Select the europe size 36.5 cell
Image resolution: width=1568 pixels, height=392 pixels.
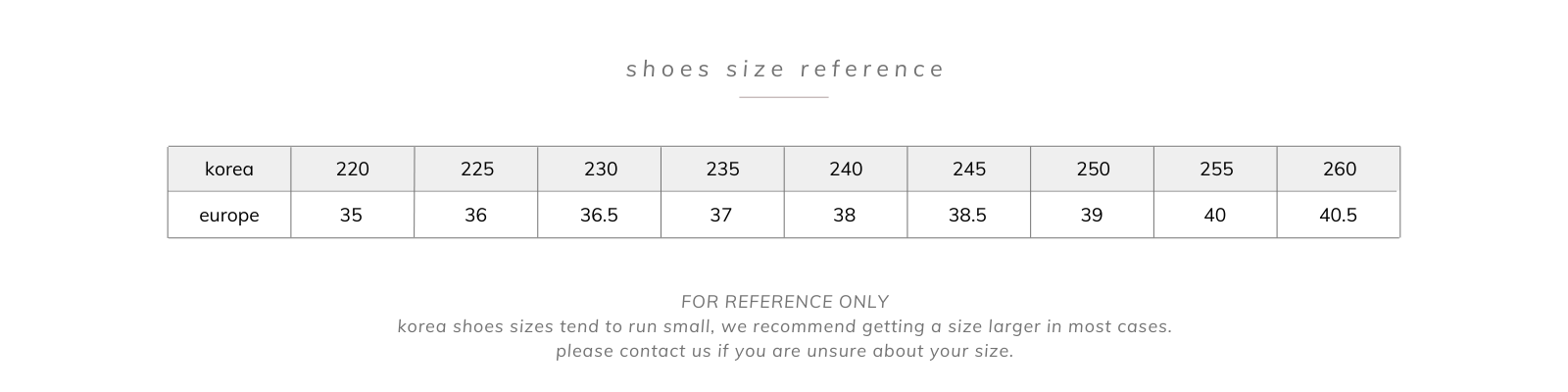click(599, 216)
